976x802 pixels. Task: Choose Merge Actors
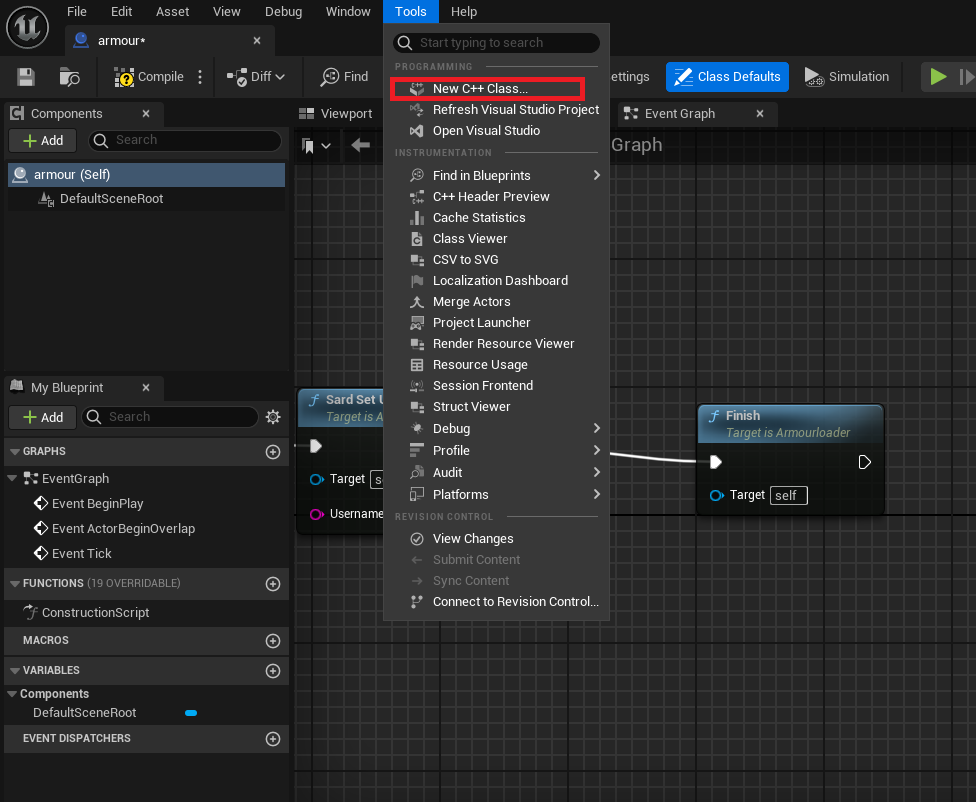(x=496, y=302)
